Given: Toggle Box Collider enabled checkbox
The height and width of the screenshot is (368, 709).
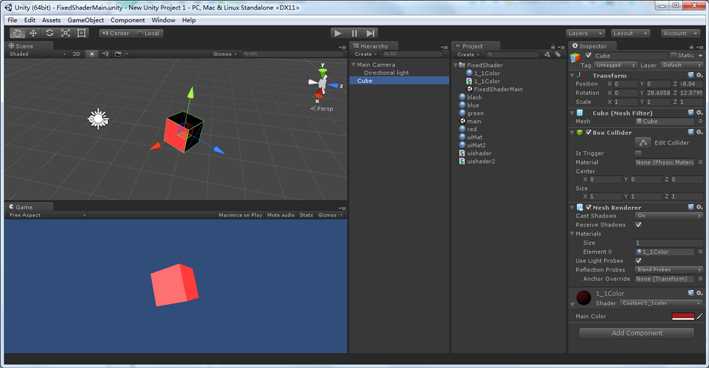Looking at the screenshot, I should tap(588, 132).
